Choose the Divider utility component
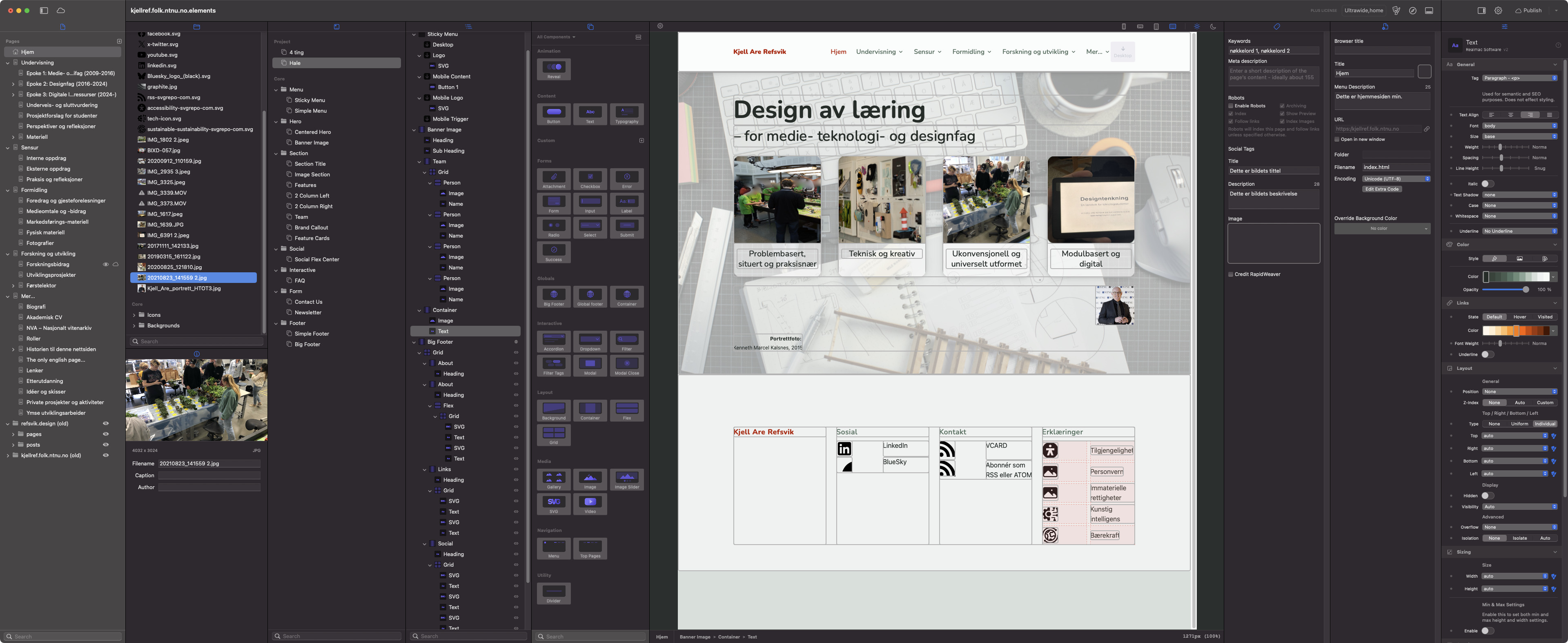This screenshot has height=643, width=1568. (x=553, y=593)
